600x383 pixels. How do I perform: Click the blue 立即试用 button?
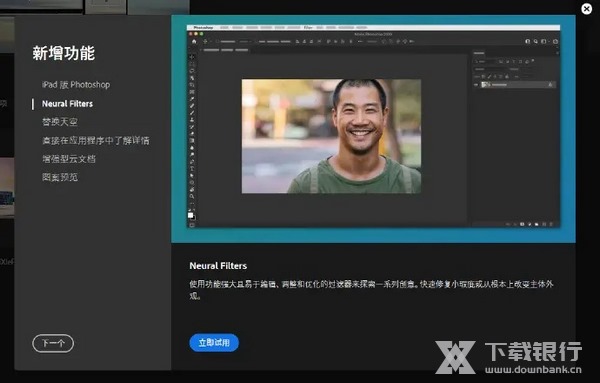coord(214,342)
